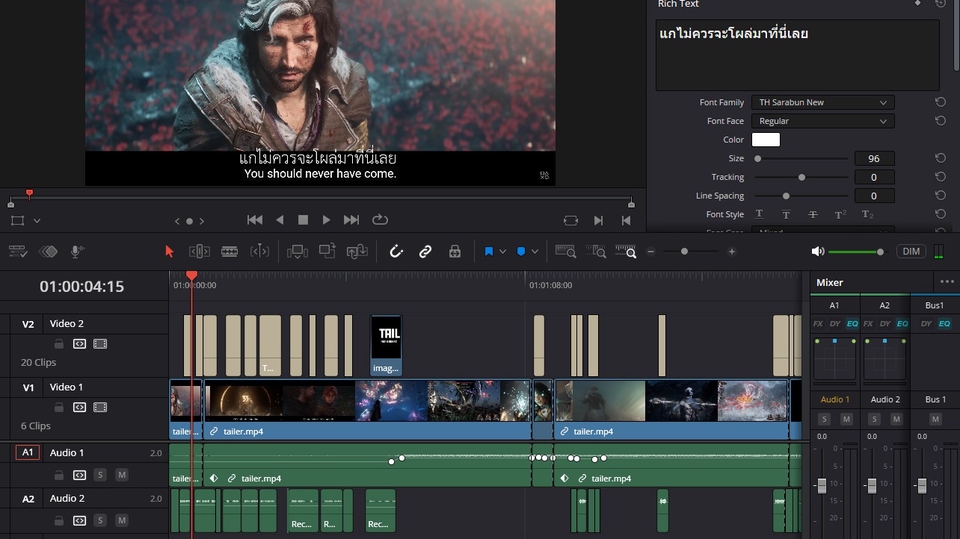Open the Font Family dropdown
Image resolution: width=960 pixels, height=539 pixels.
coord(822,102)
